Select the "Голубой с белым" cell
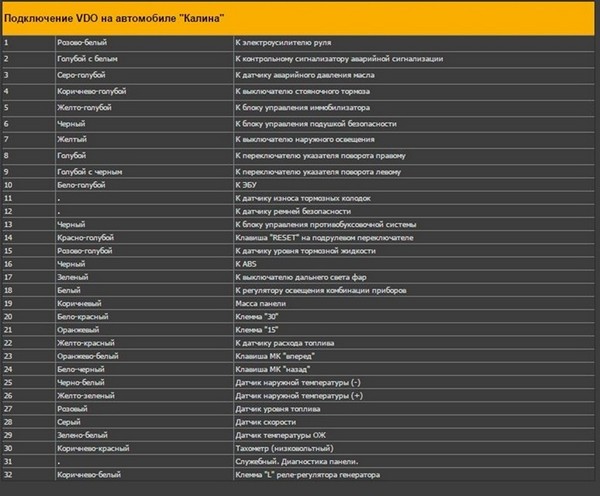 coord(88,59)
